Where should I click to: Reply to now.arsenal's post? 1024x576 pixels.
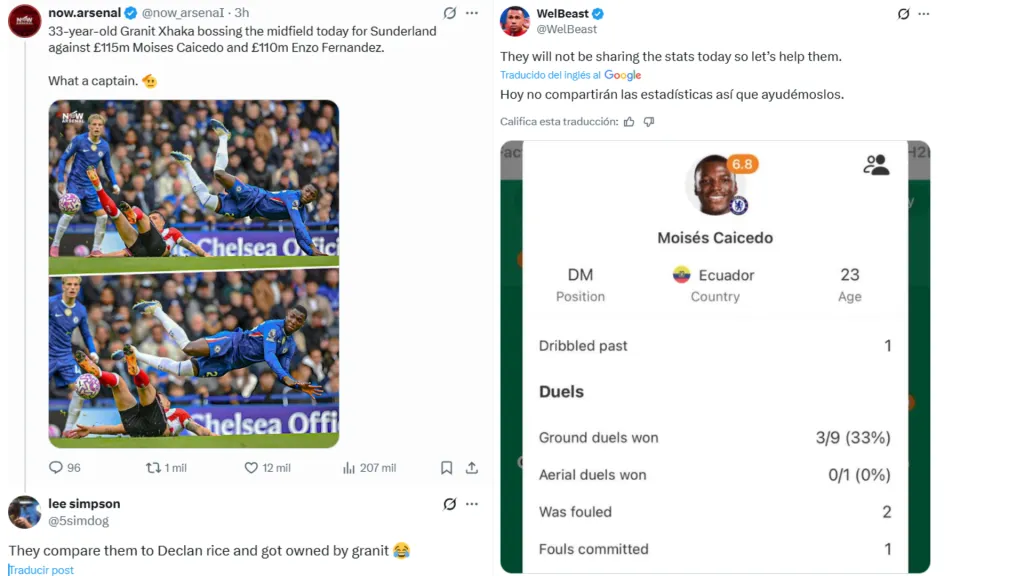click(x=57, y=466)
